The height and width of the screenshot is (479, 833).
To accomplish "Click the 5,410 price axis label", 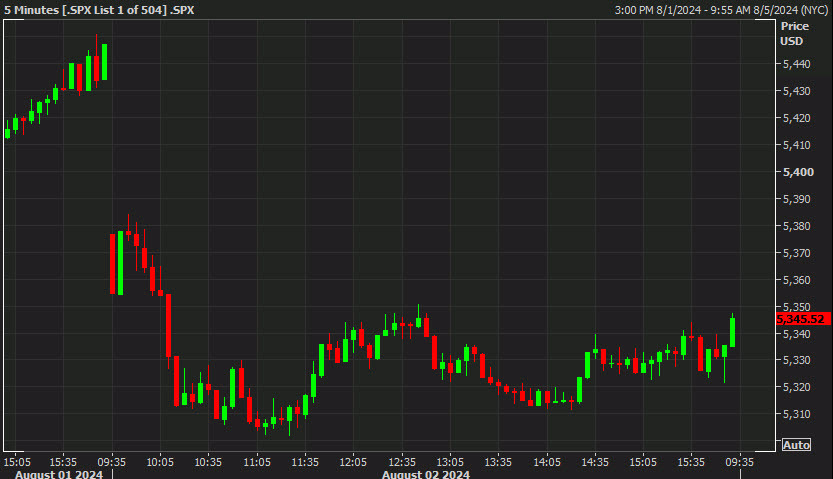I will [796, 145].
